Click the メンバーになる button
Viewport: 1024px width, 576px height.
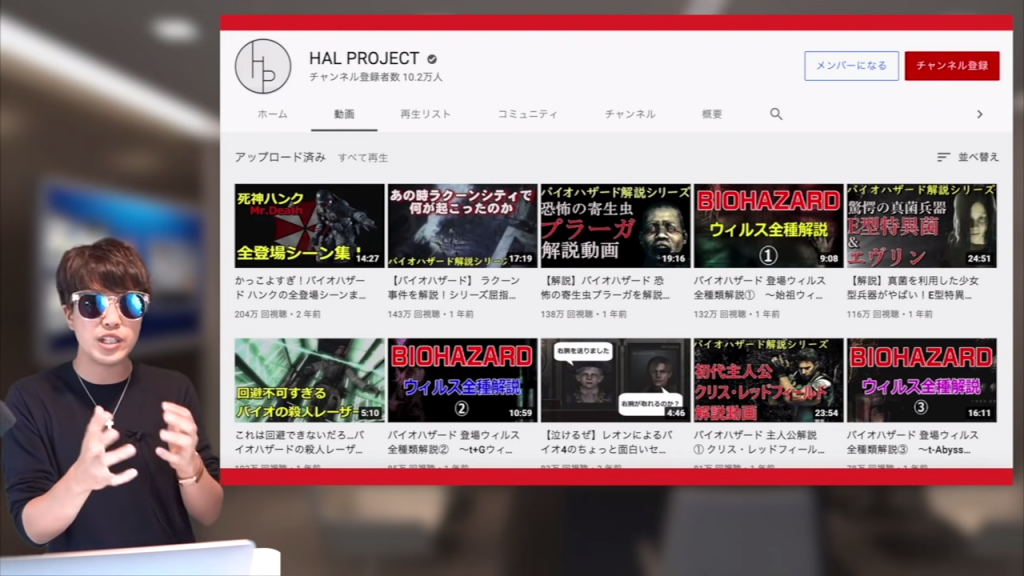click(852, 66)
